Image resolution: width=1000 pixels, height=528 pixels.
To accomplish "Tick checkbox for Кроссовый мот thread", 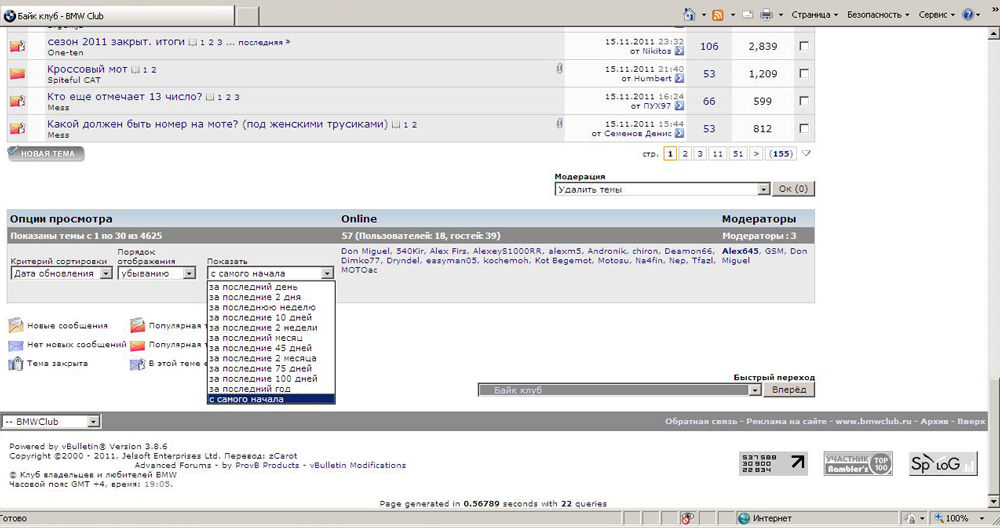I will [x=804, y=73].
